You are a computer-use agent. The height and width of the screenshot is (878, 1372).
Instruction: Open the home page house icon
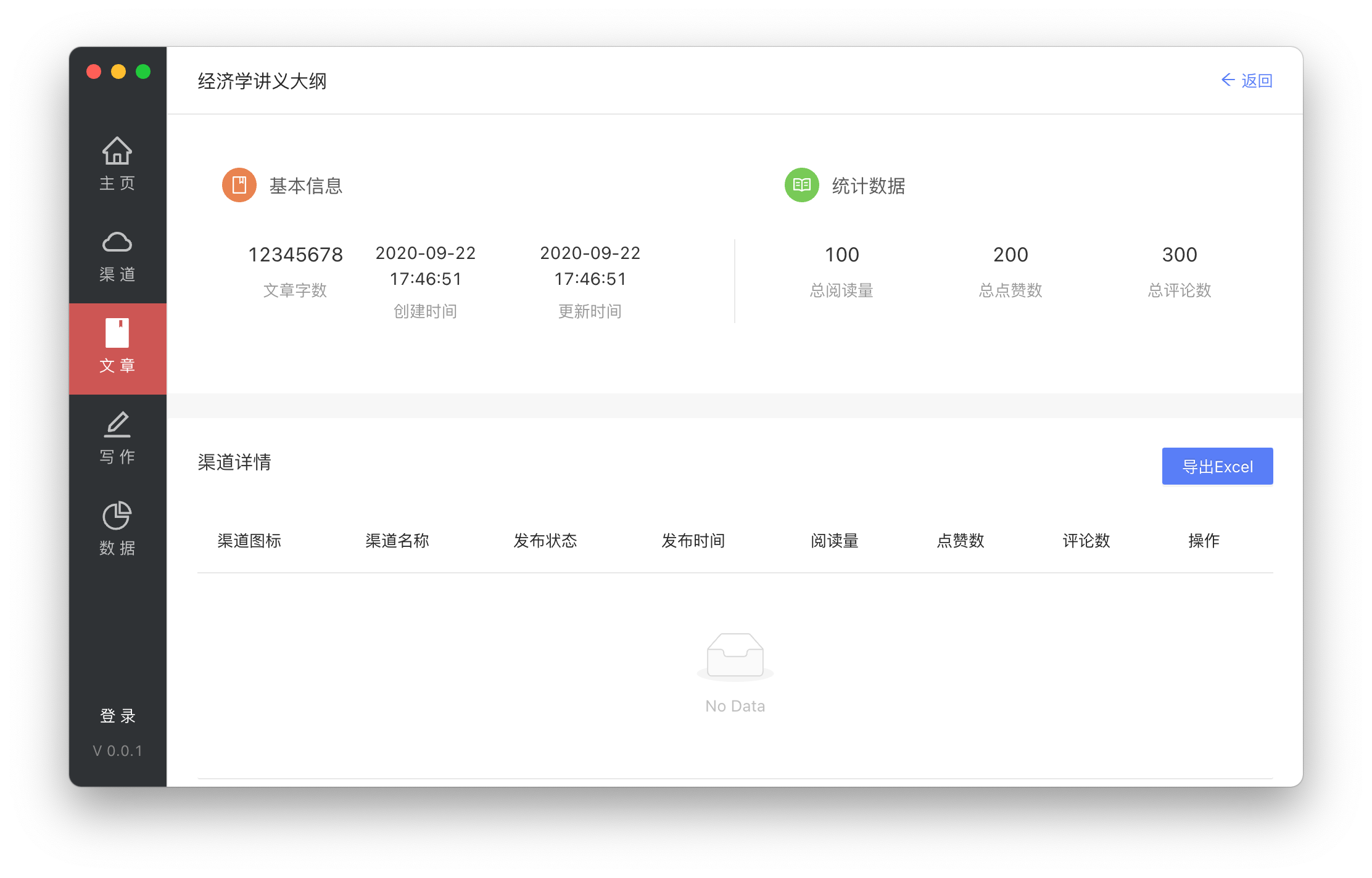117,151
